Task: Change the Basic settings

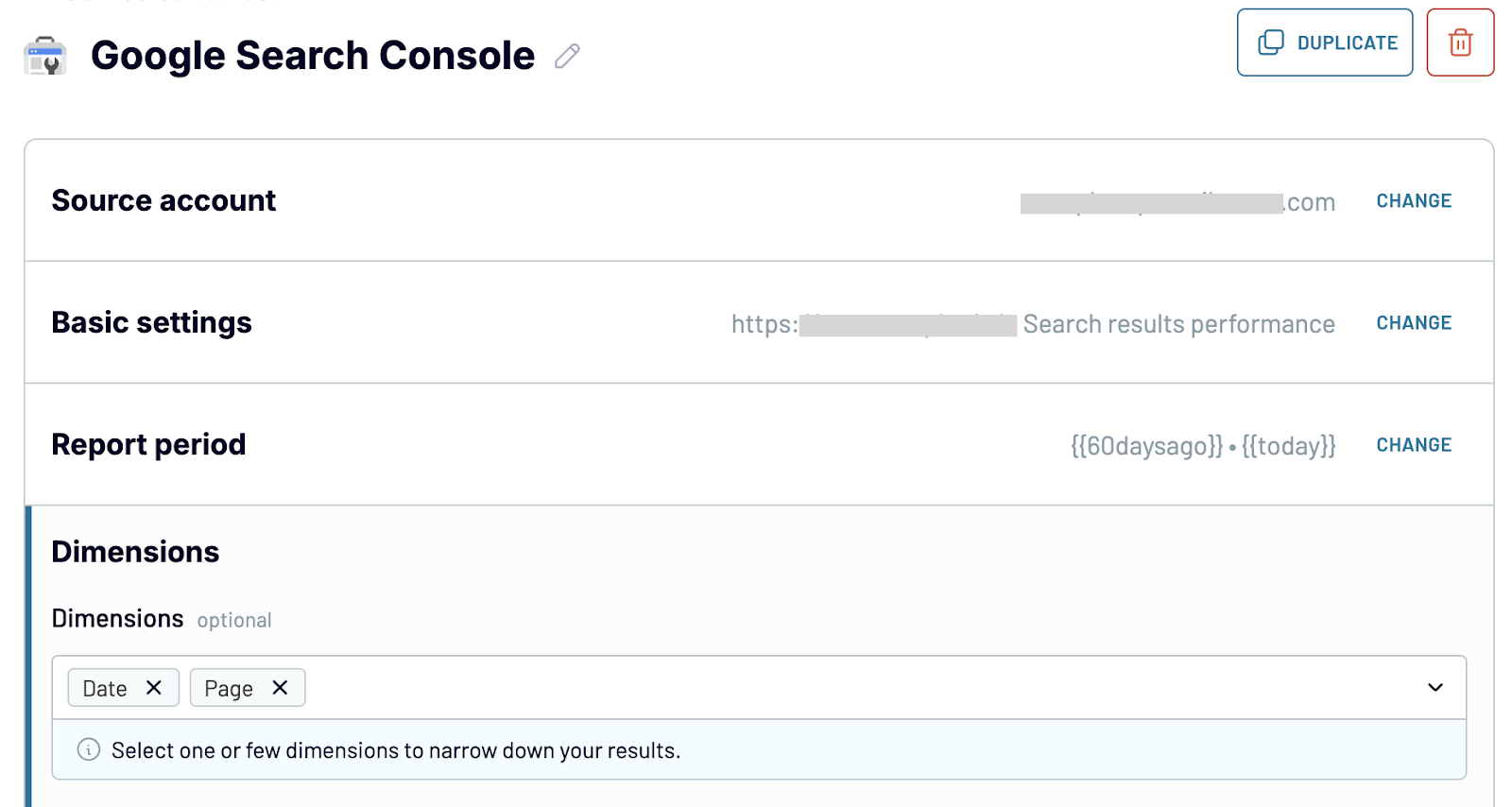Action: [x=1414, y=323]
